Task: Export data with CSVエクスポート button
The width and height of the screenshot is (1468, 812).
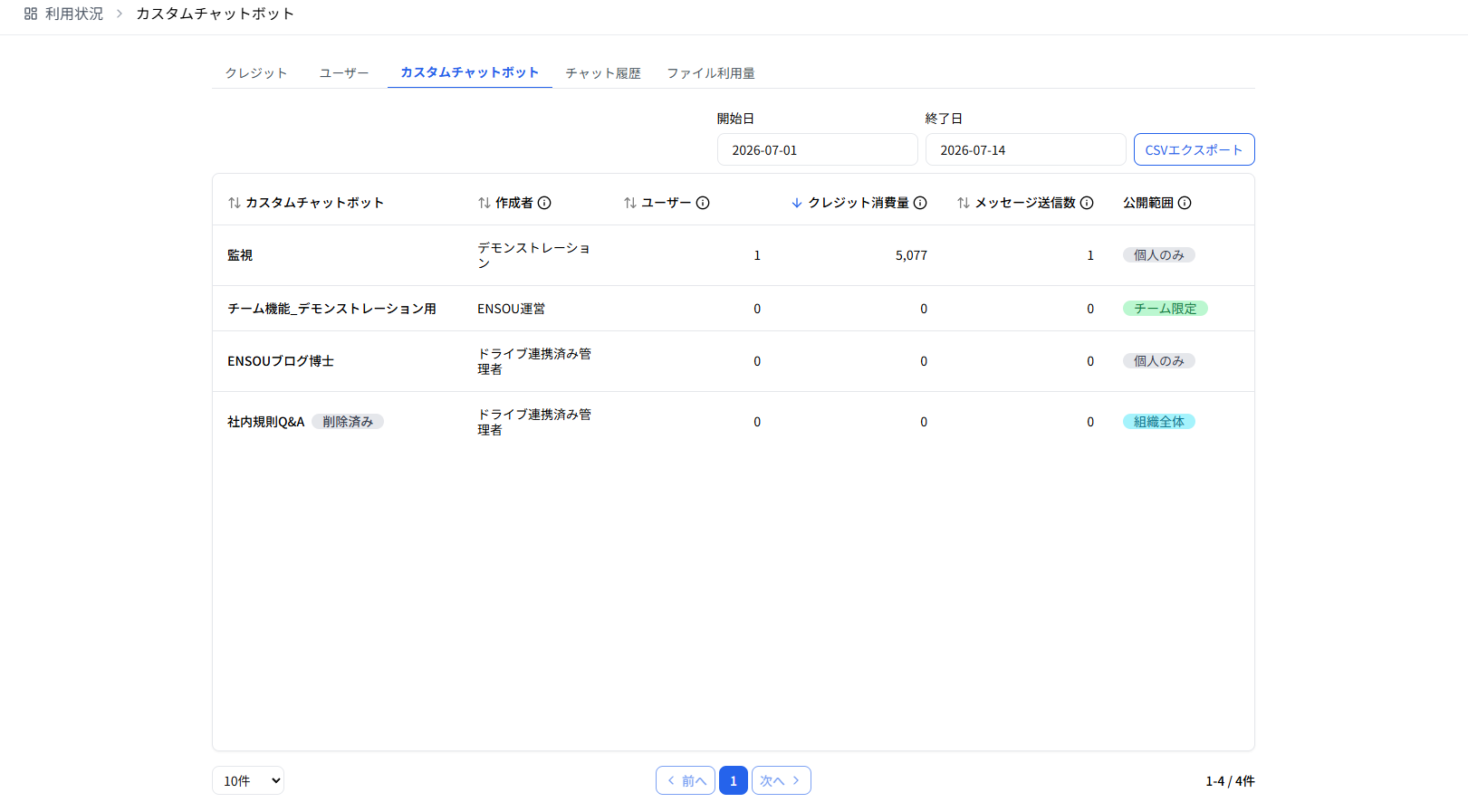Action: point(1195,149)
